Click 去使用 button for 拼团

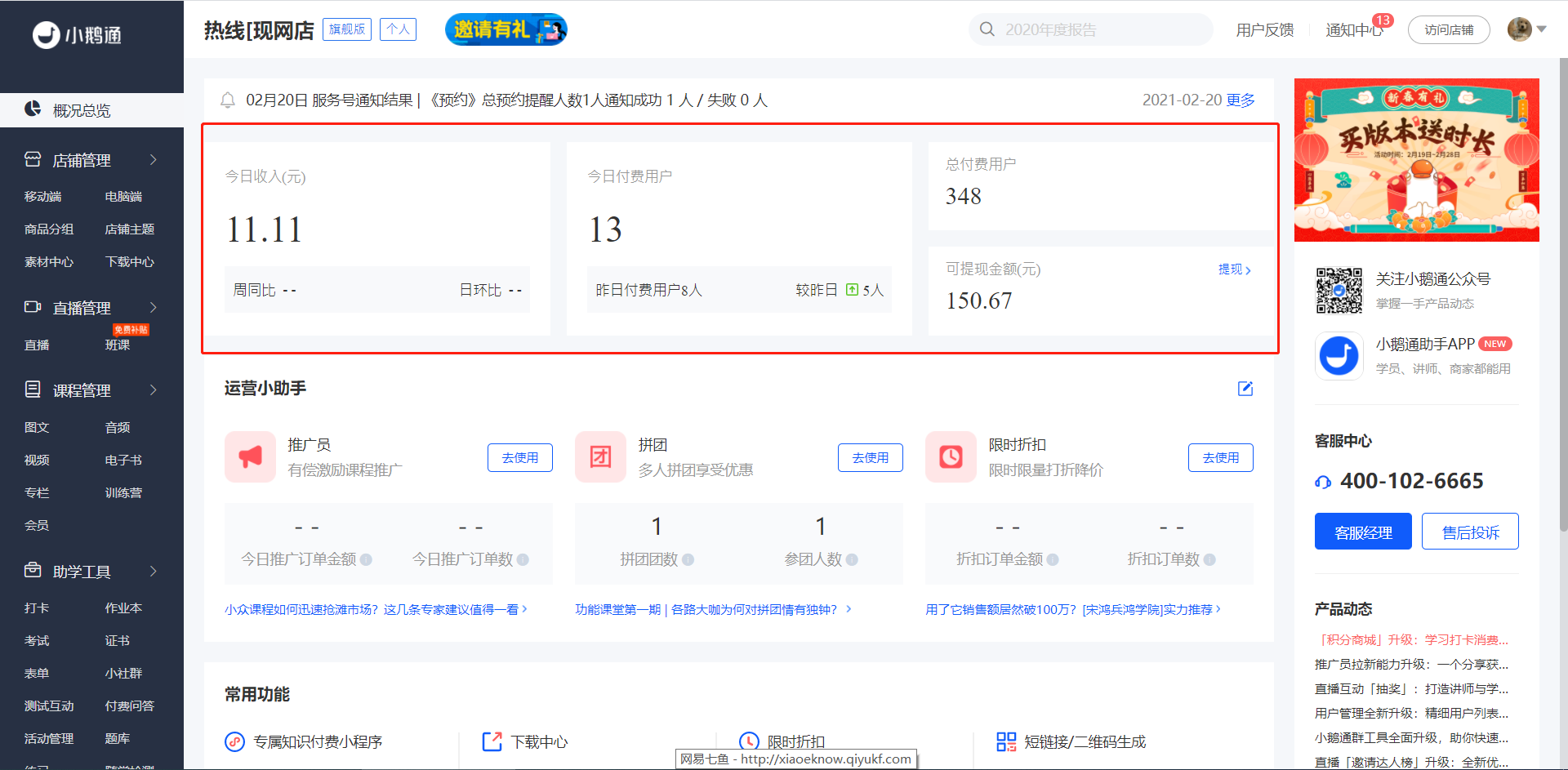[871, 458]
